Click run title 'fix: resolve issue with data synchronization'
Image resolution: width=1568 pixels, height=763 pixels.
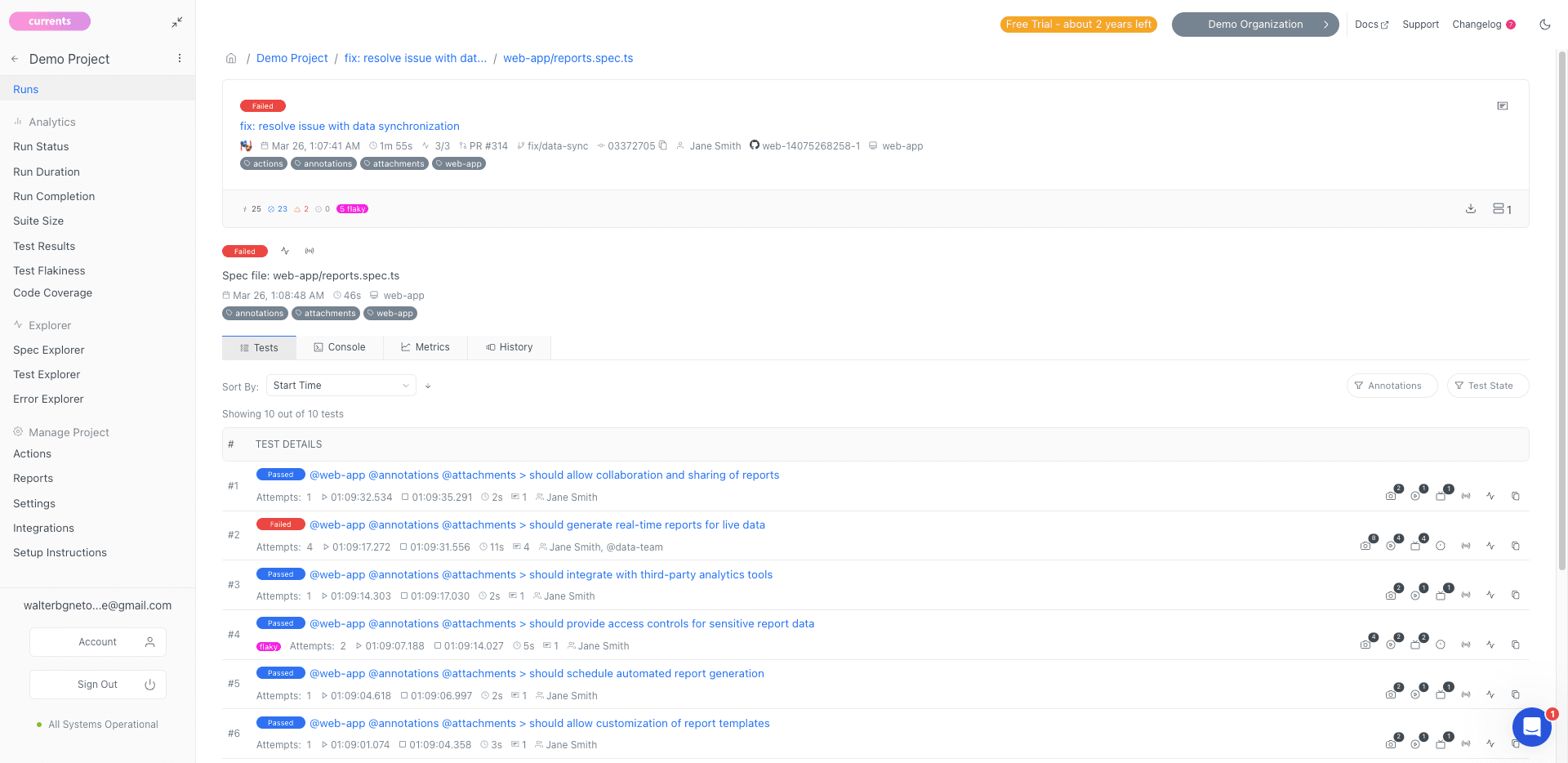pos(350,126)
